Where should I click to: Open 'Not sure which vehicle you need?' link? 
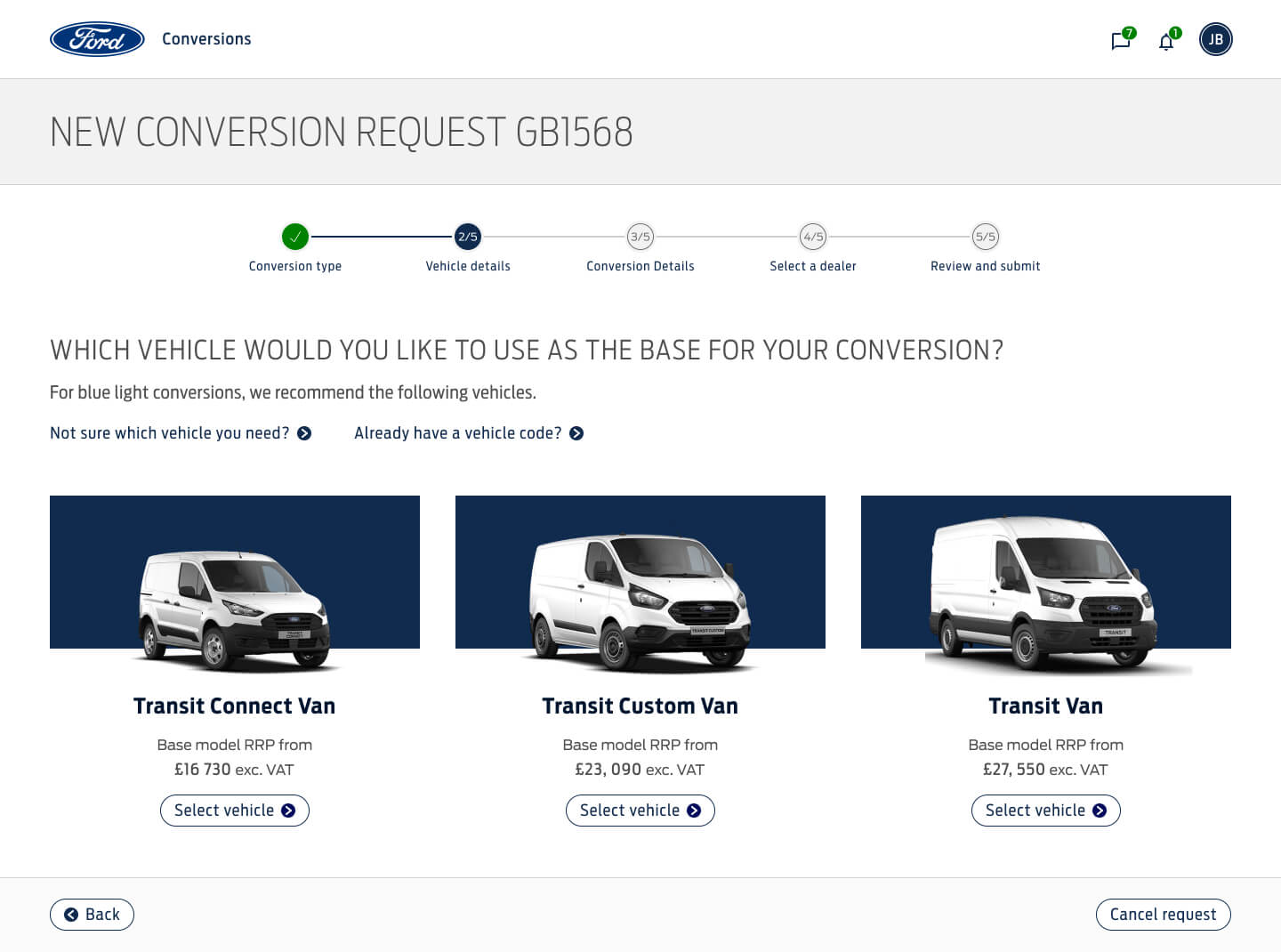point(181,433)
